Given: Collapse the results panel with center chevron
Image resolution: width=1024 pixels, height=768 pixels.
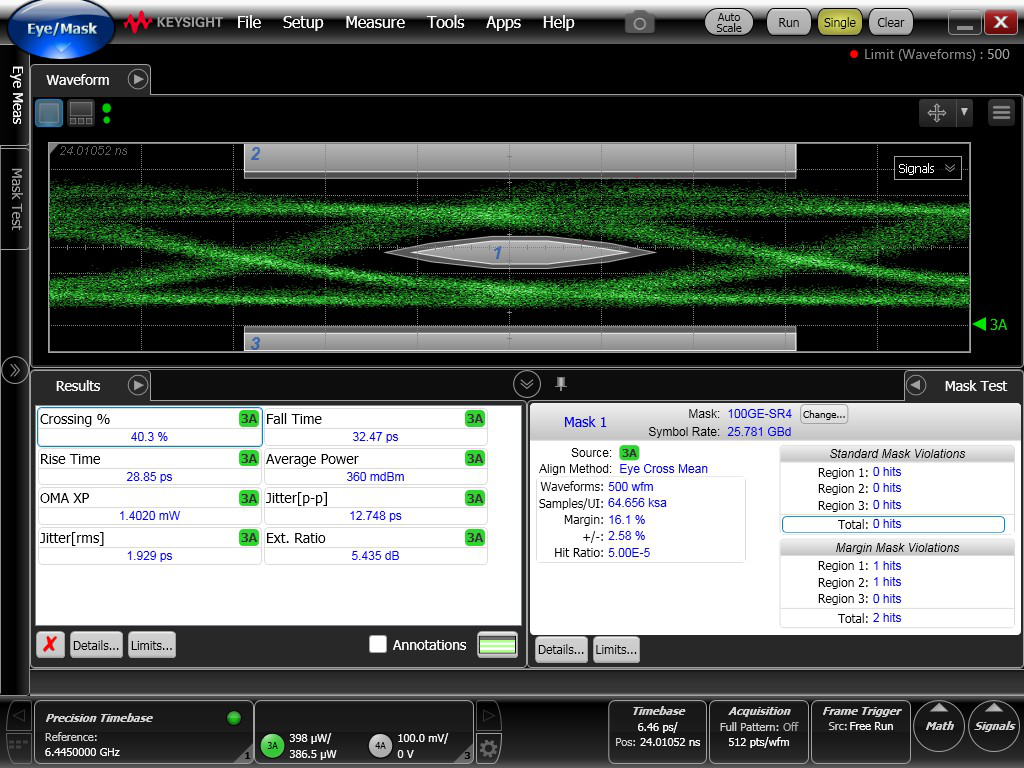Looking at the screenshot, I should point(527,384).
